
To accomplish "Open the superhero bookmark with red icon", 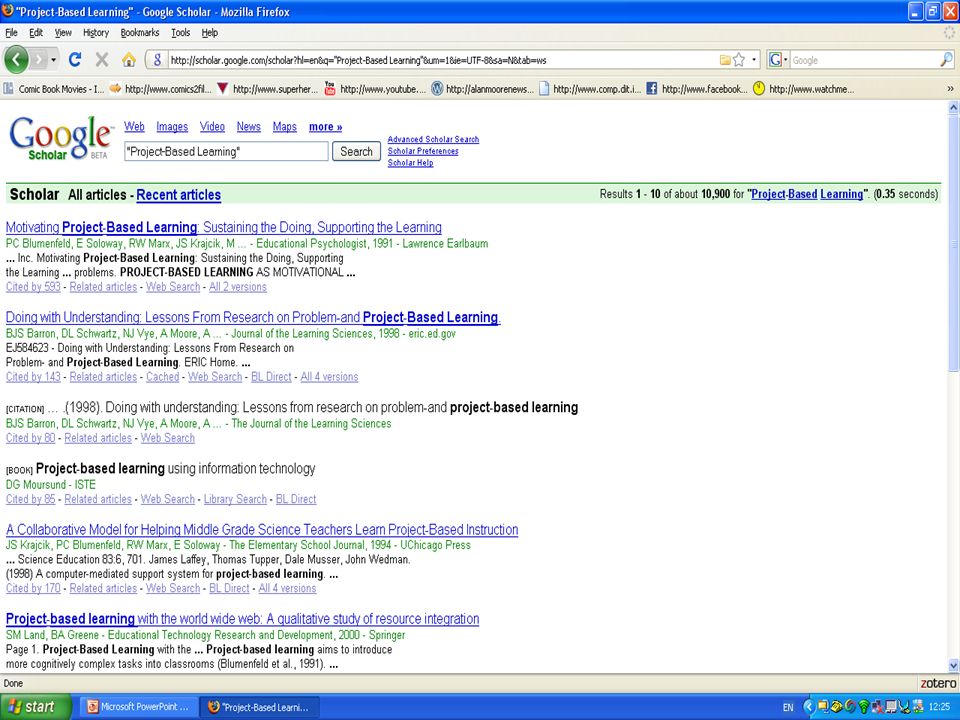I will point(268,89).
